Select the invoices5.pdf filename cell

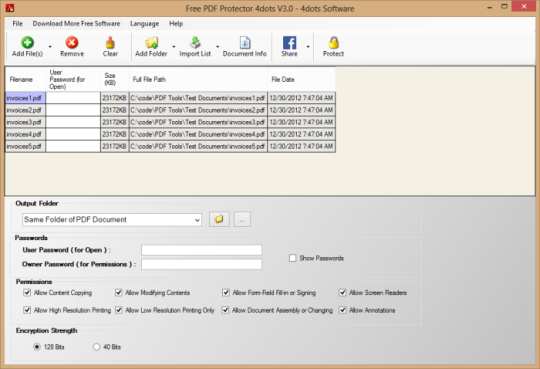pyautogui.click(x=25, y=146)
